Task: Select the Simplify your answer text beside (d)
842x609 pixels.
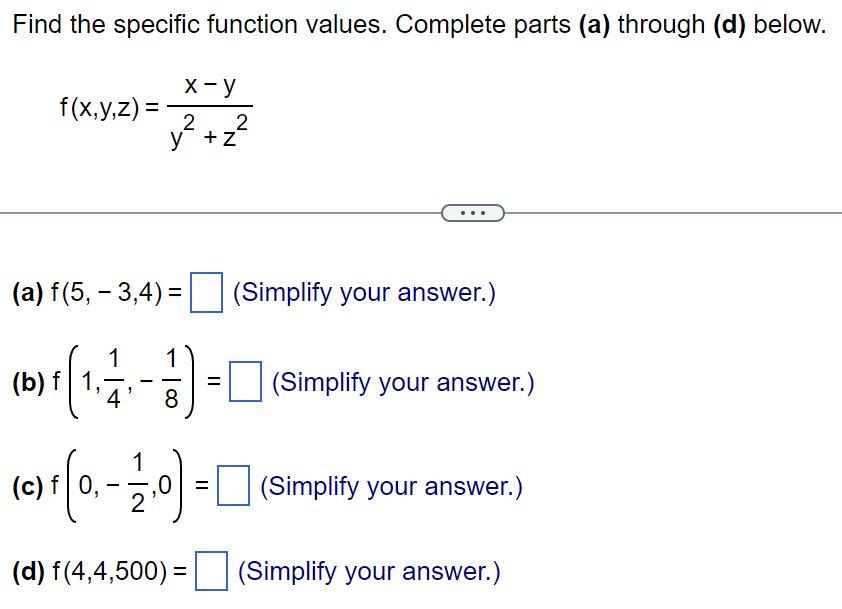Action: 368,571
